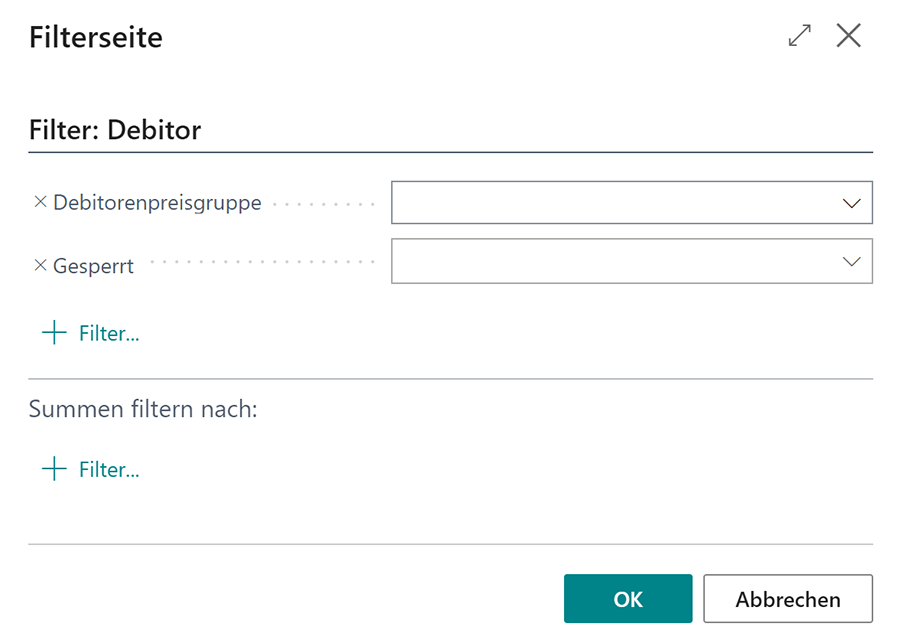Click the diagonal arrows expand icon top right
The image size is (900, 643).
pos(799,35)
